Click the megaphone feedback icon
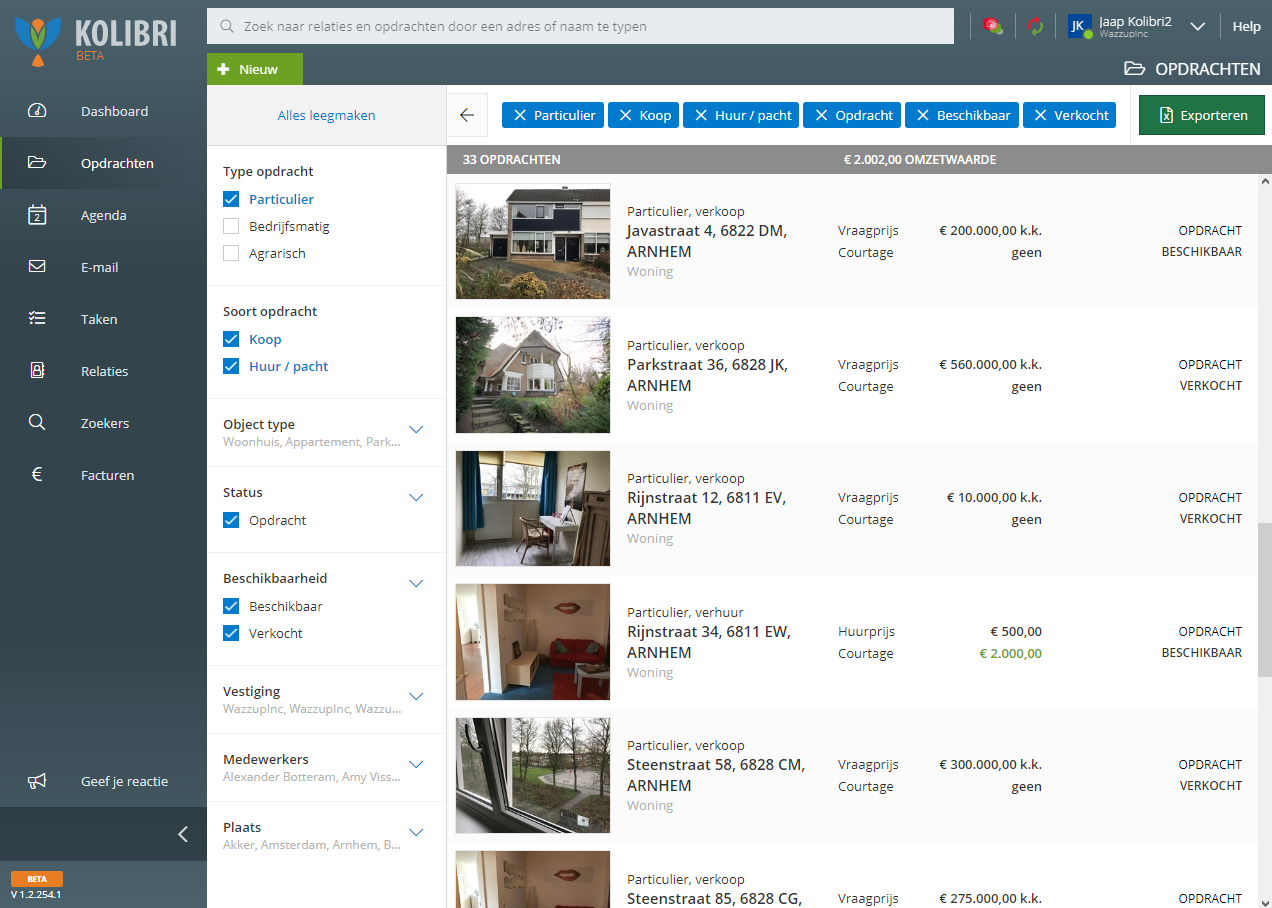Image resolution: width=1272 pixels, height=908 pixels. (37, 781)
